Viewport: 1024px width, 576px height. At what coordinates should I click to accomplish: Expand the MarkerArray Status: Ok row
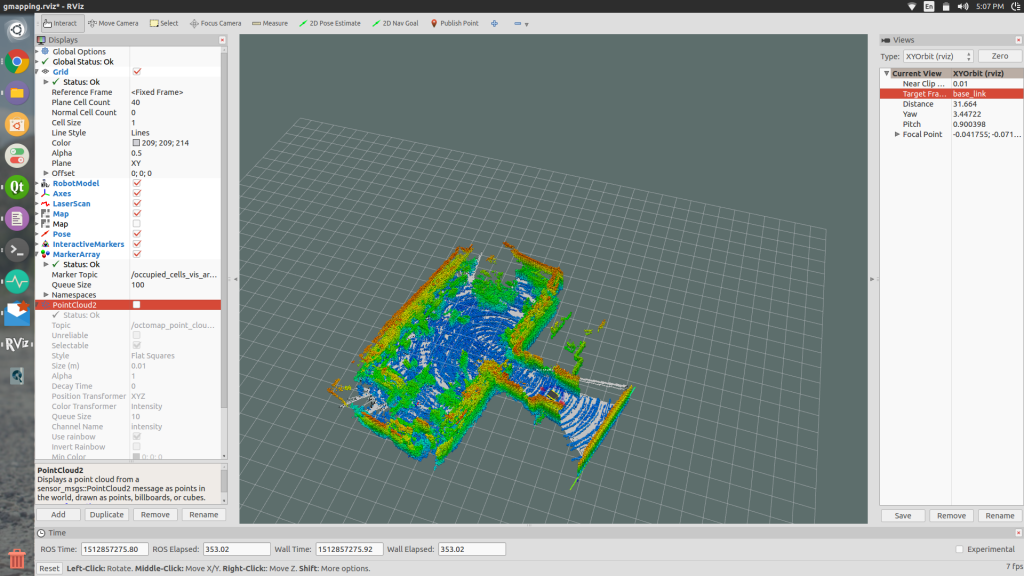coord(46,264)
